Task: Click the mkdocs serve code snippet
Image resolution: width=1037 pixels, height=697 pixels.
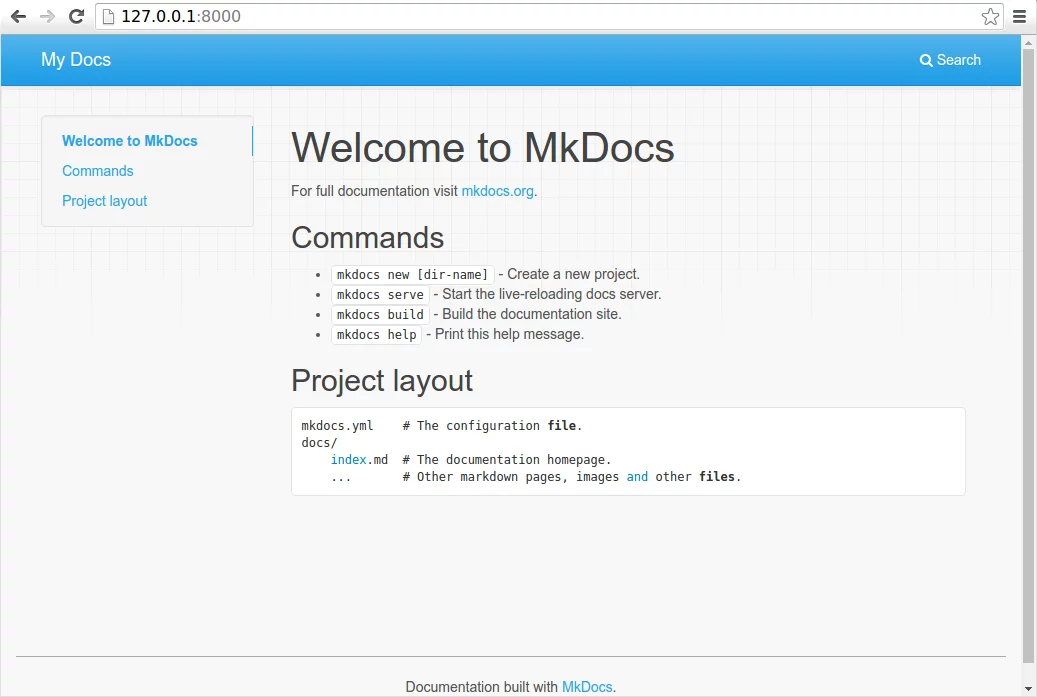Action: (380, 295)
